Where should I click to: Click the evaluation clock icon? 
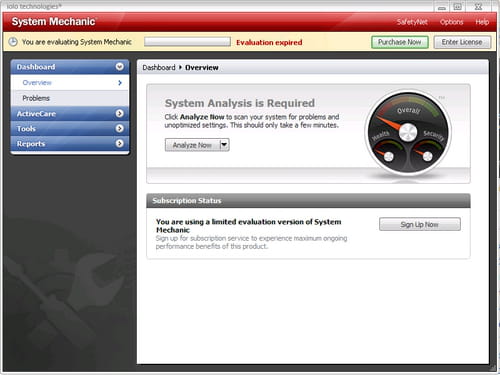pos(13,42)
